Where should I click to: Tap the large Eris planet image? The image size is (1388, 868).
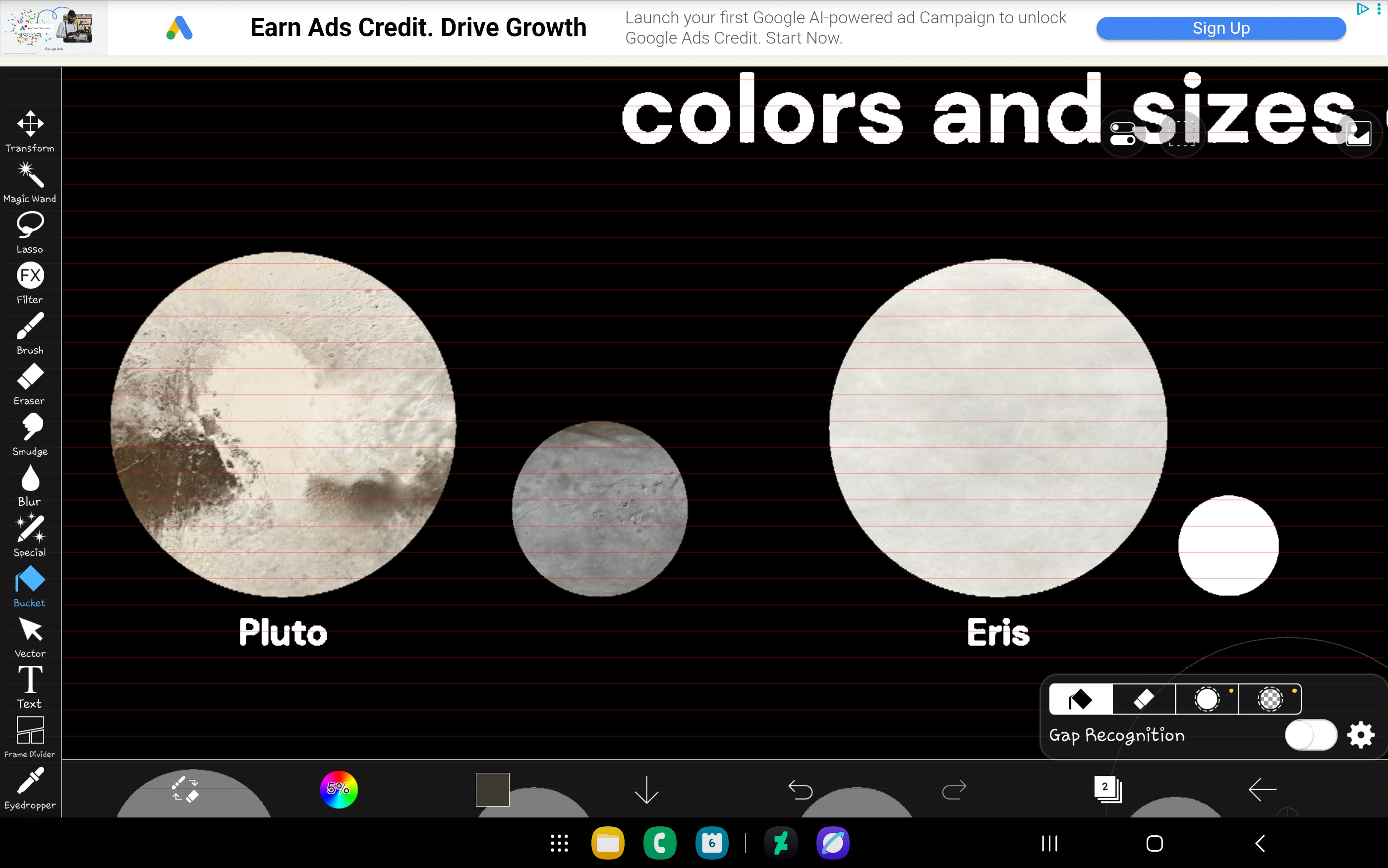coord(998,428)
